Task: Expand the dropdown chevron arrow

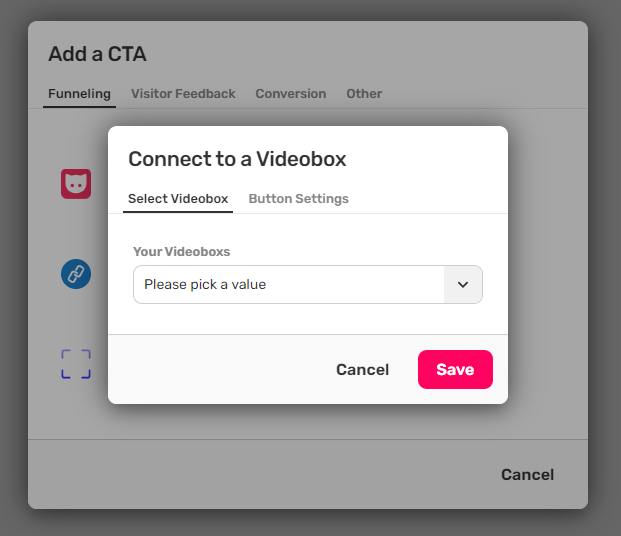Action: click(x=463, y=284)
